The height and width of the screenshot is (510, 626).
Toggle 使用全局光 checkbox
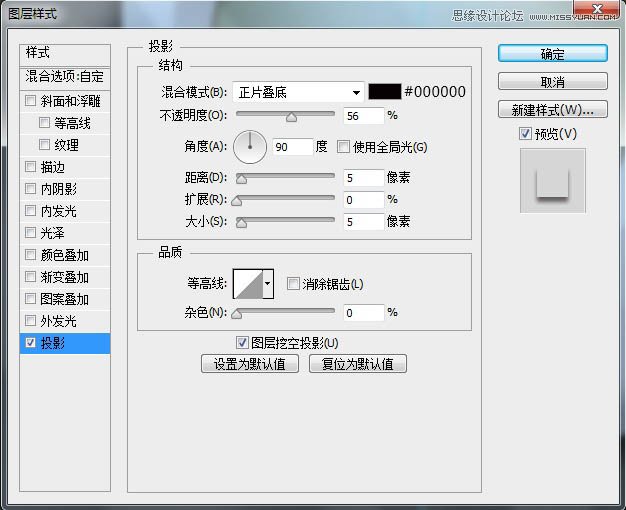(x=343, y=147)
